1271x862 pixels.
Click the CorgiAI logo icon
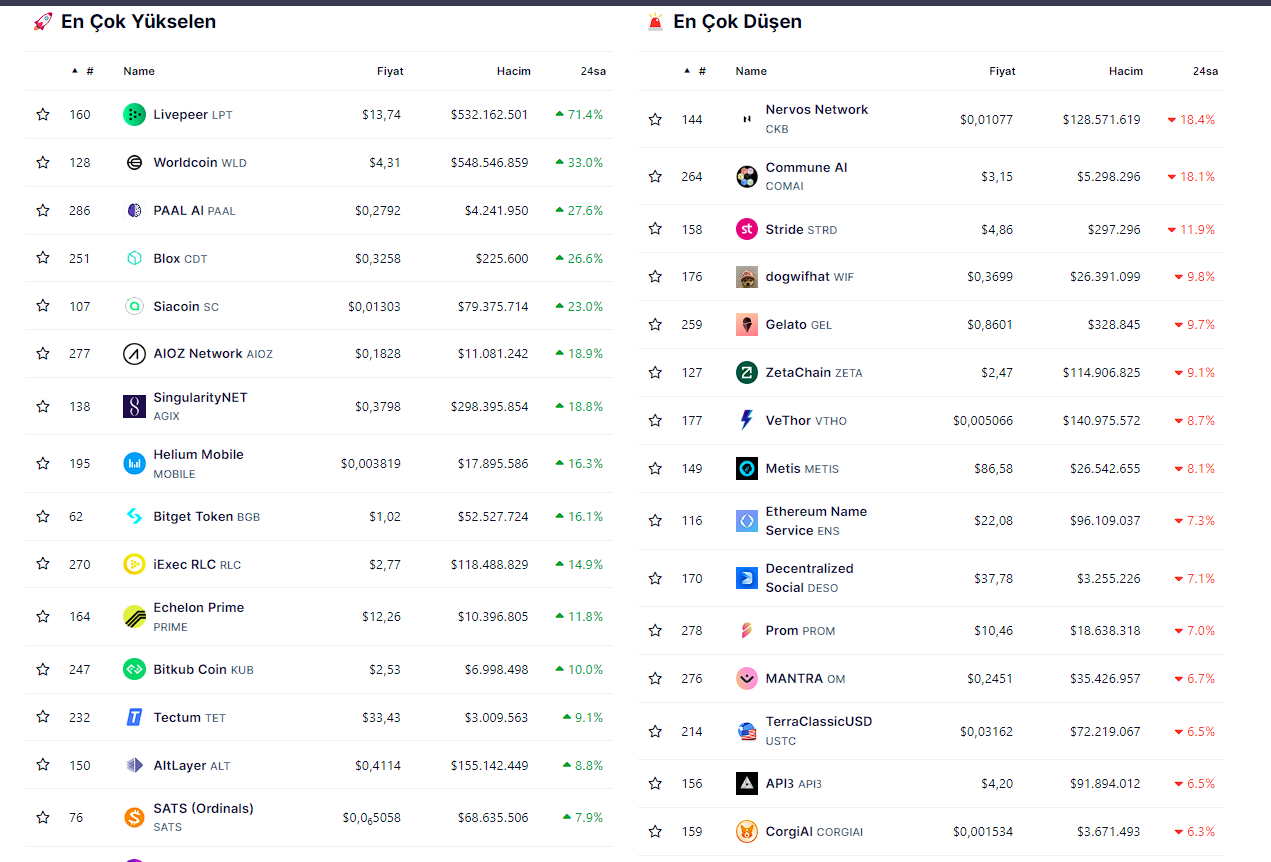coord(746,831)
